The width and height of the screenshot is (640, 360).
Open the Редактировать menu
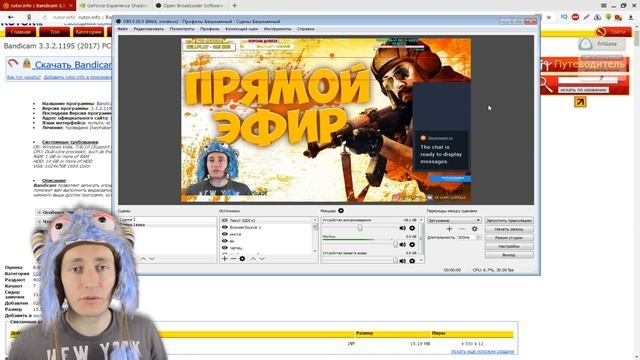click(149, 29)
